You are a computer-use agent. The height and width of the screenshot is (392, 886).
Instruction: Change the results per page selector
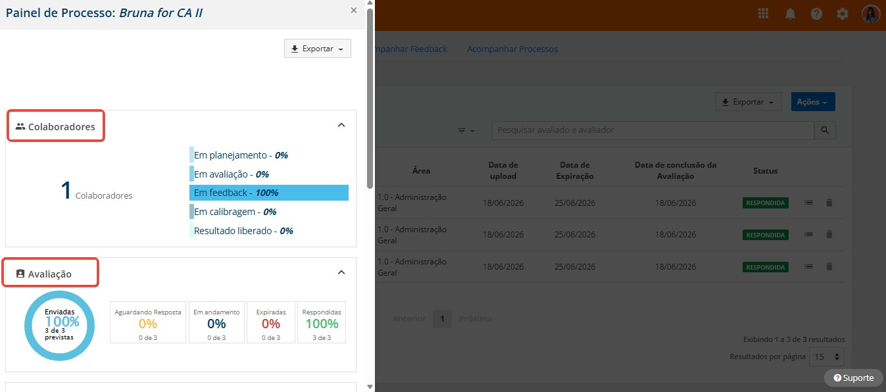(827, 357)
